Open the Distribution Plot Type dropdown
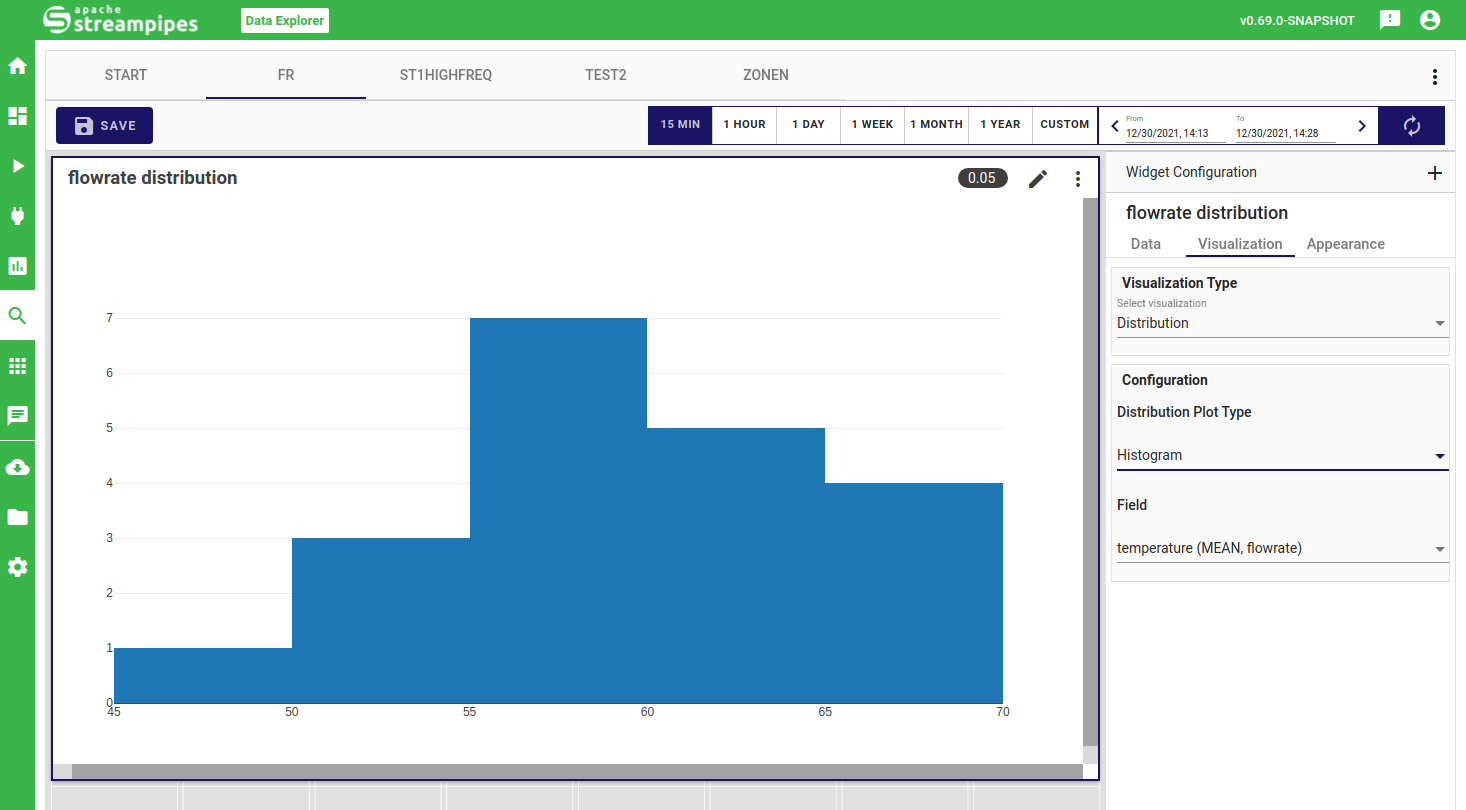Screen dimensions: 1466x810 coord(1280,456)
